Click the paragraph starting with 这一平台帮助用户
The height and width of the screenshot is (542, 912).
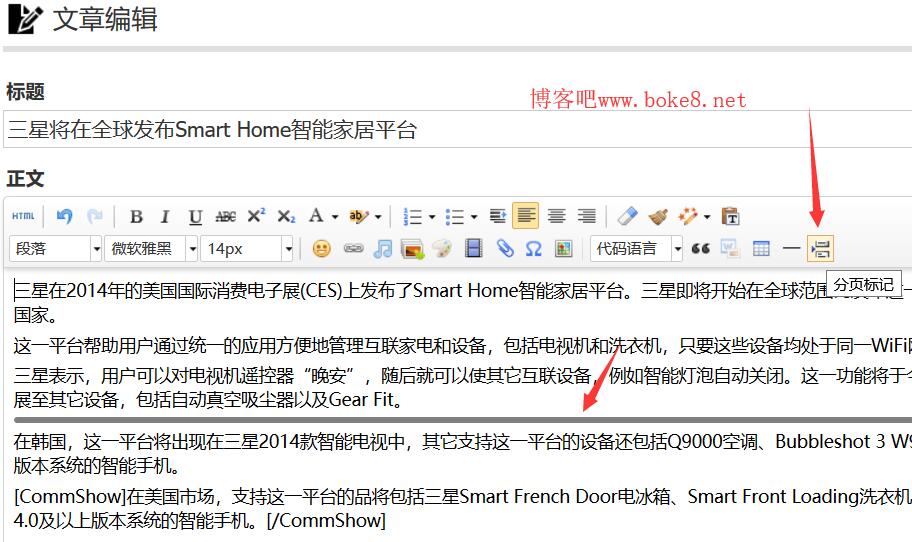(x=463, y=346)
